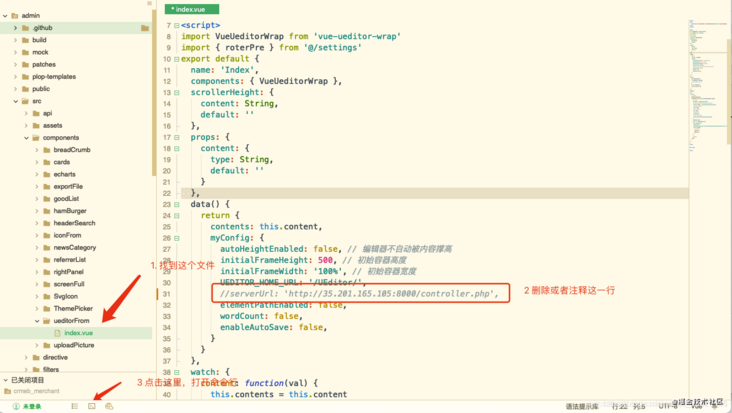The width and height of the screenshot is (732, 413).
Task: Expand the directive folder
Action: point(26,357)
